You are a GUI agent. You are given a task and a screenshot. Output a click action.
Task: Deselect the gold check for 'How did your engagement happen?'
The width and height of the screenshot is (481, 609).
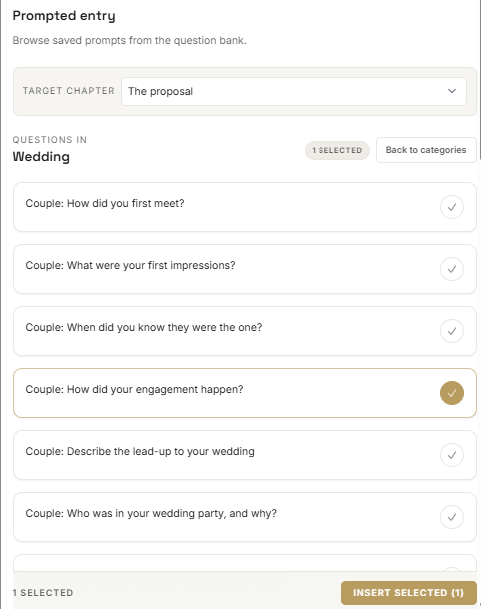[x=451, y=393]
